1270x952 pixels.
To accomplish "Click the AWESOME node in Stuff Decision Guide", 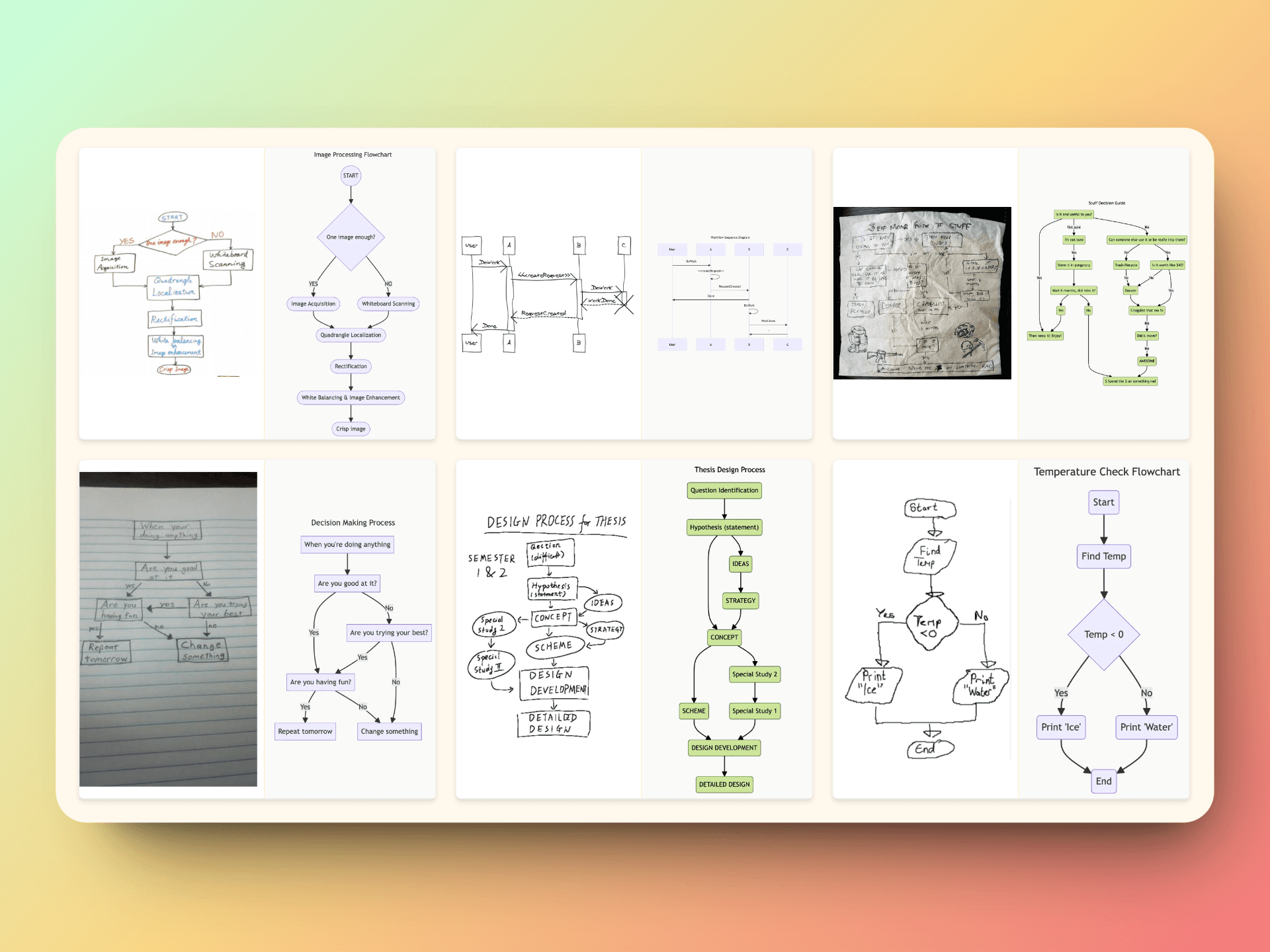I will click(x=1147, y=361).
